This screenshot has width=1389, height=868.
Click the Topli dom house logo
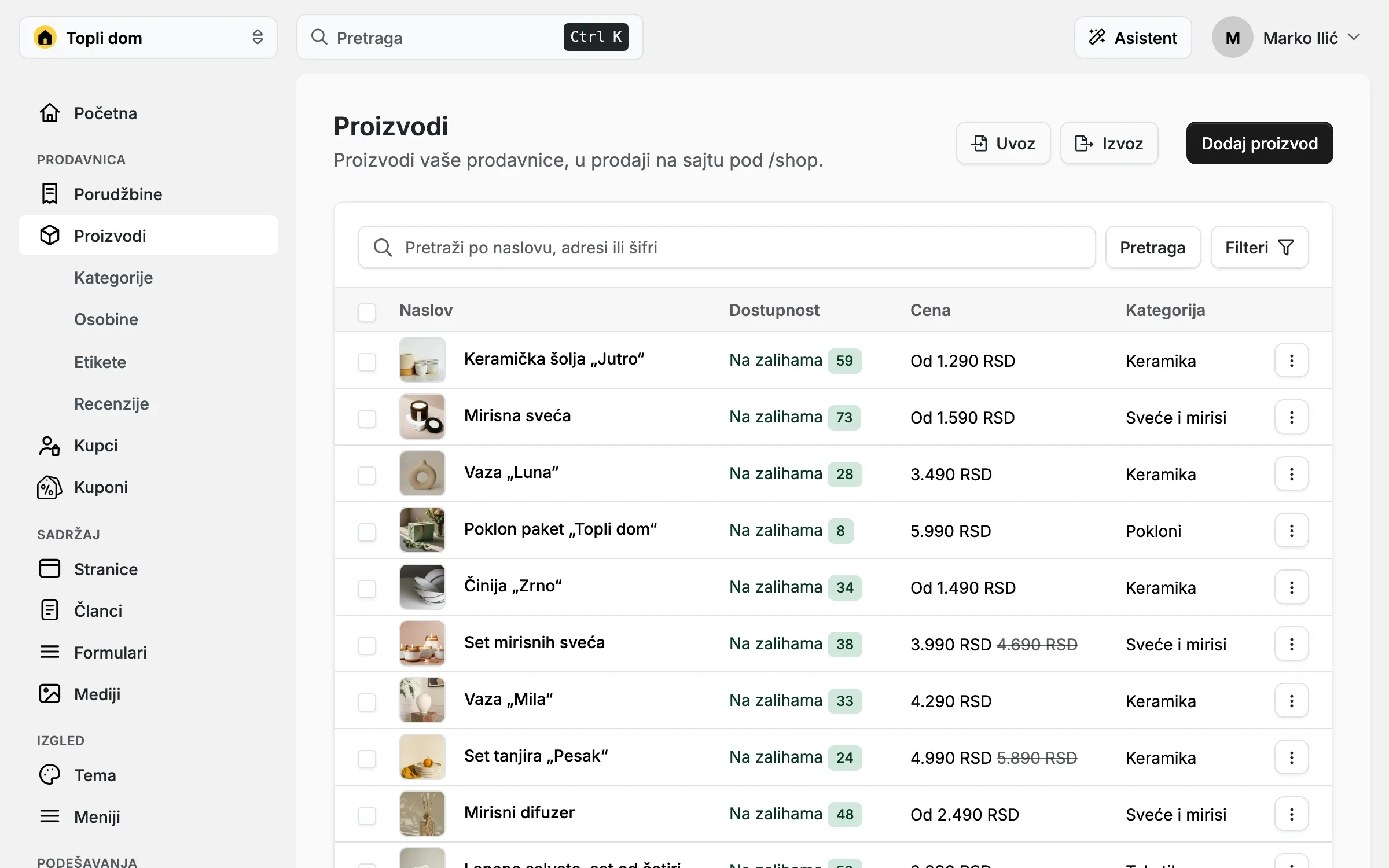click(x=45, y=38)
